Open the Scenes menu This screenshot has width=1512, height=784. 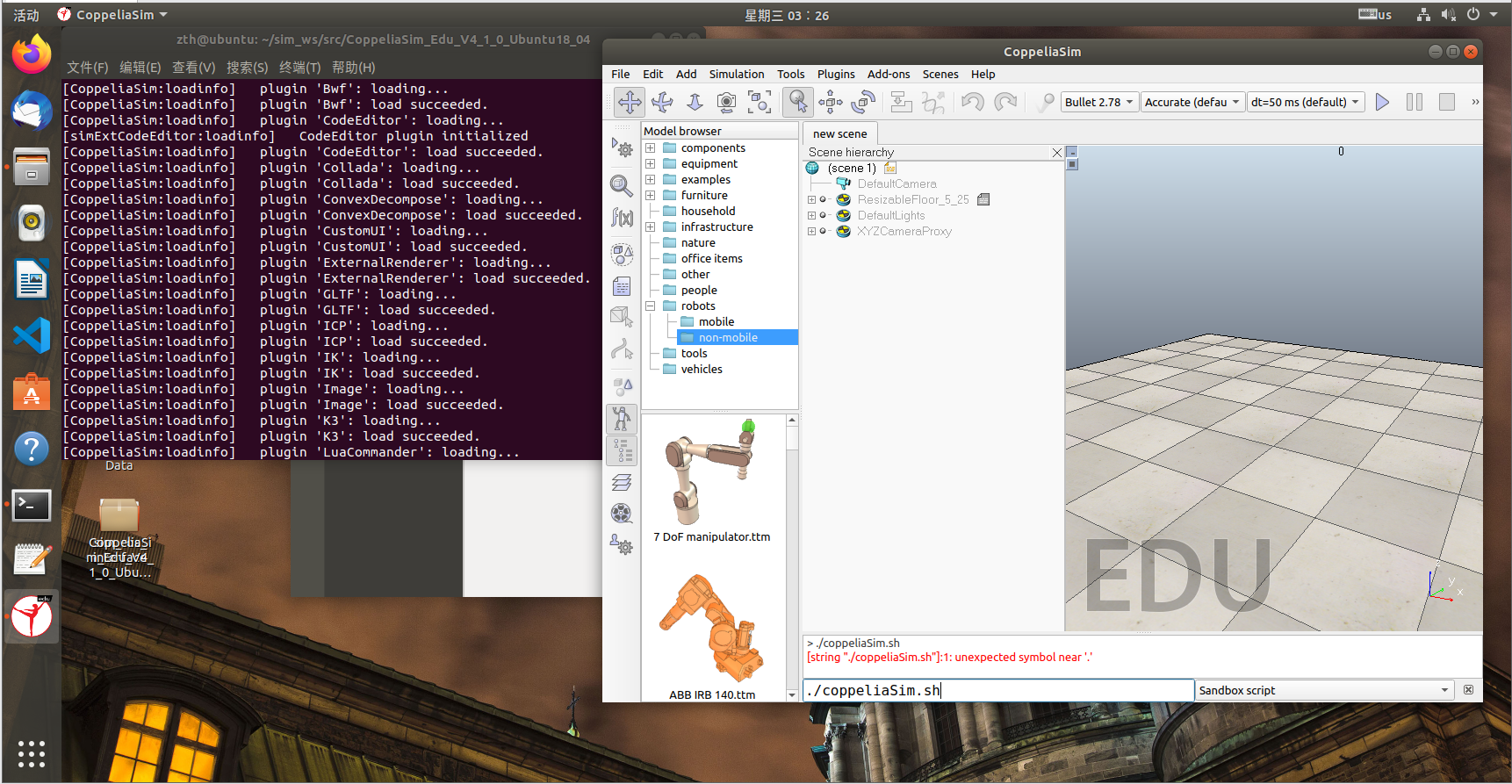(x=940, y=75)
